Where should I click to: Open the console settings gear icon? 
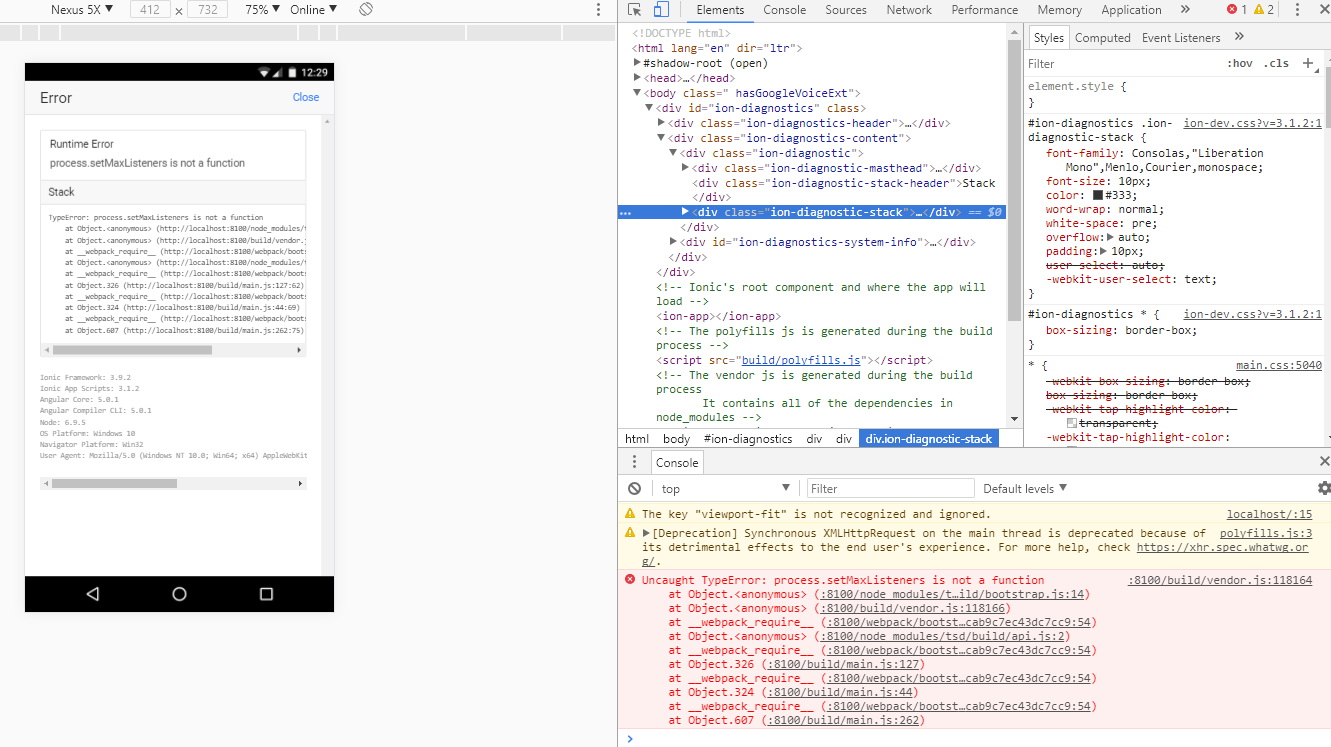tap(1324, 489)
